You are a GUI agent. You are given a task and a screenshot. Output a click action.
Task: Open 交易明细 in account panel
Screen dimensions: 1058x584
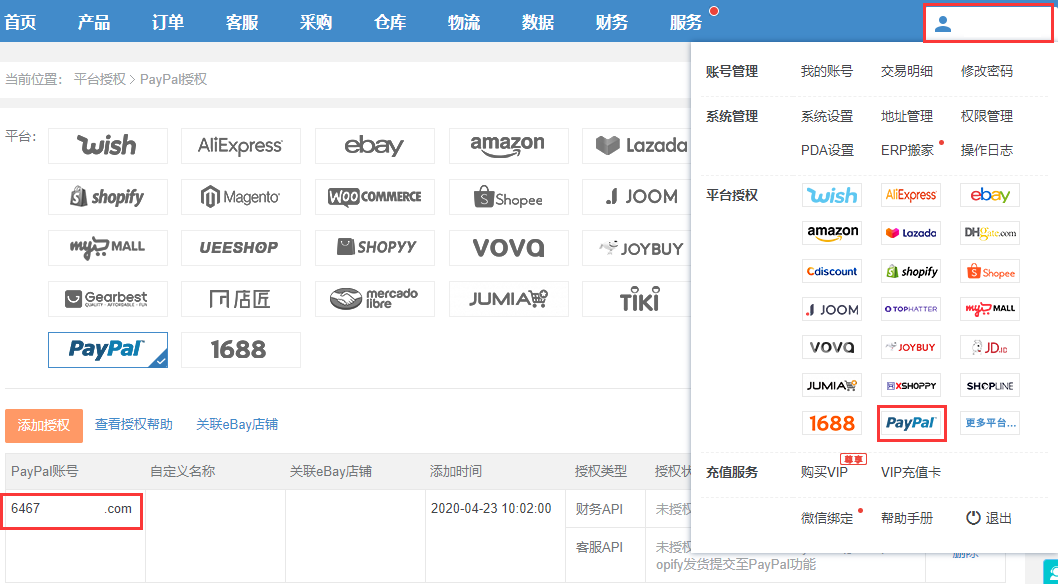907,71
